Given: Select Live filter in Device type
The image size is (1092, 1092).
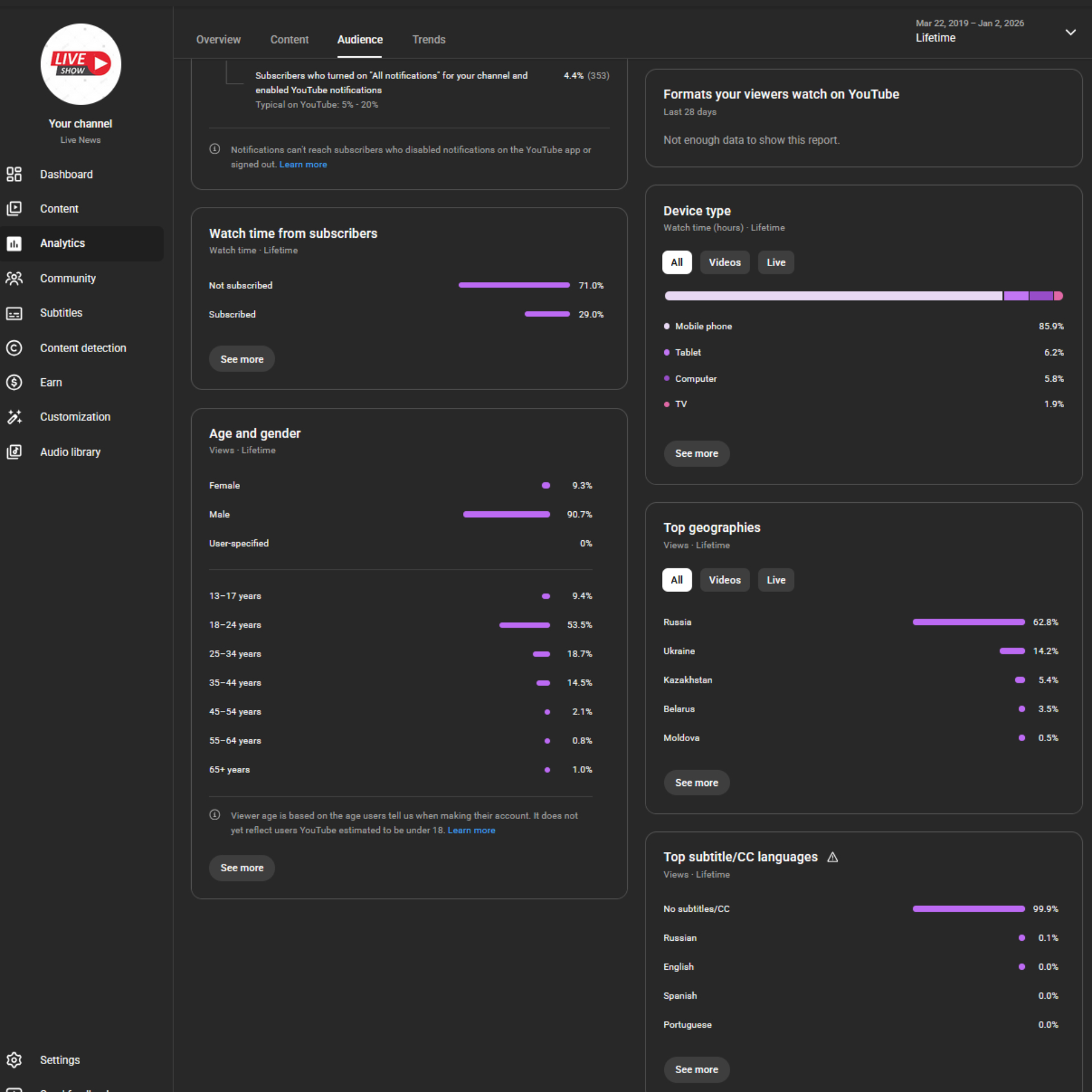Looking at the screenshot, I should pos(776,263).
